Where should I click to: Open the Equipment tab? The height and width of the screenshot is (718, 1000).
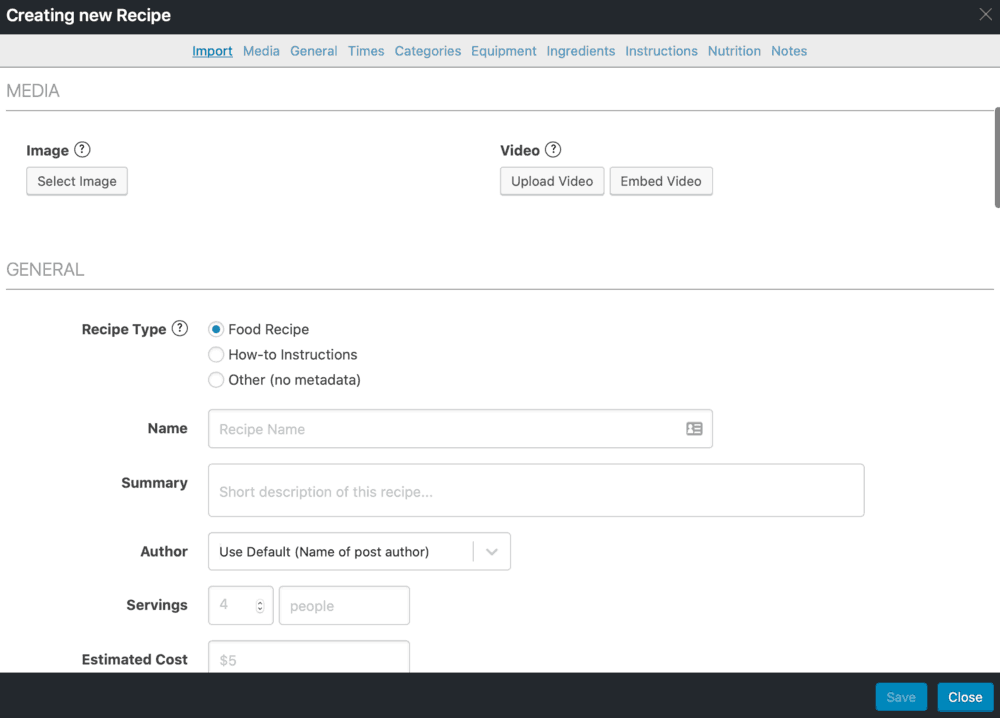click(x=504, y=51)
